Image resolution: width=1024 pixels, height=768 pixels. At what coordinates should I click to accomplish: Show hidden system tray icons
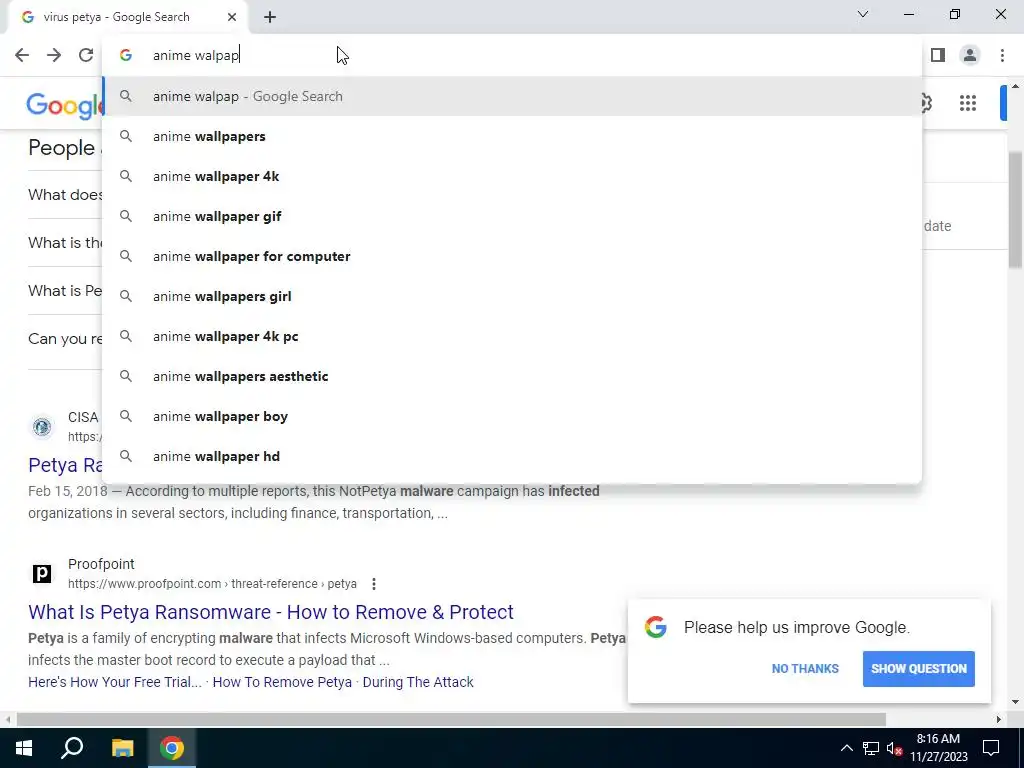[846, 748]
